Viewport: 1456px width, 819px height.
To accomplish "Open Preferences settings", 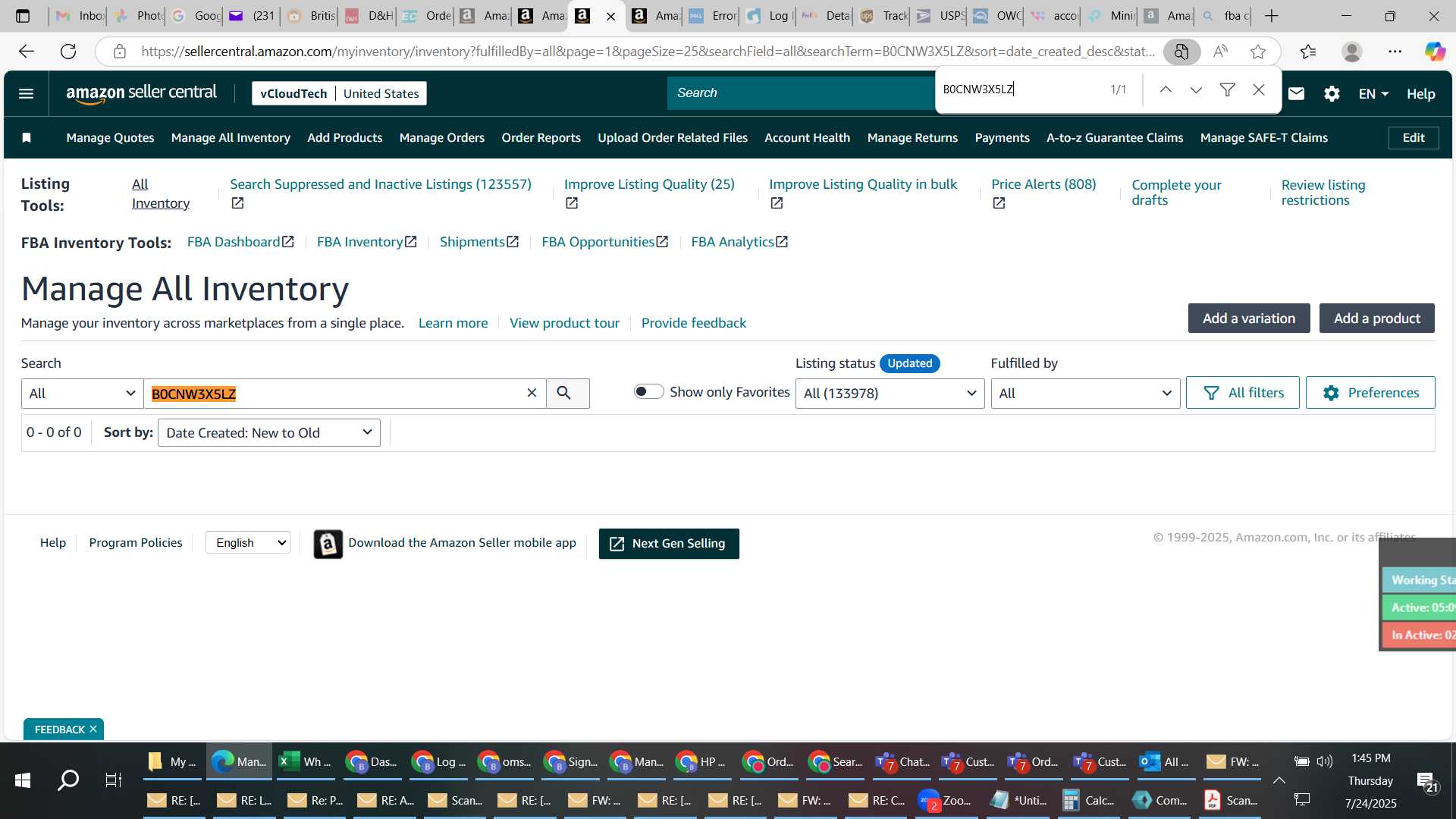I will (x=1370, y=393).
